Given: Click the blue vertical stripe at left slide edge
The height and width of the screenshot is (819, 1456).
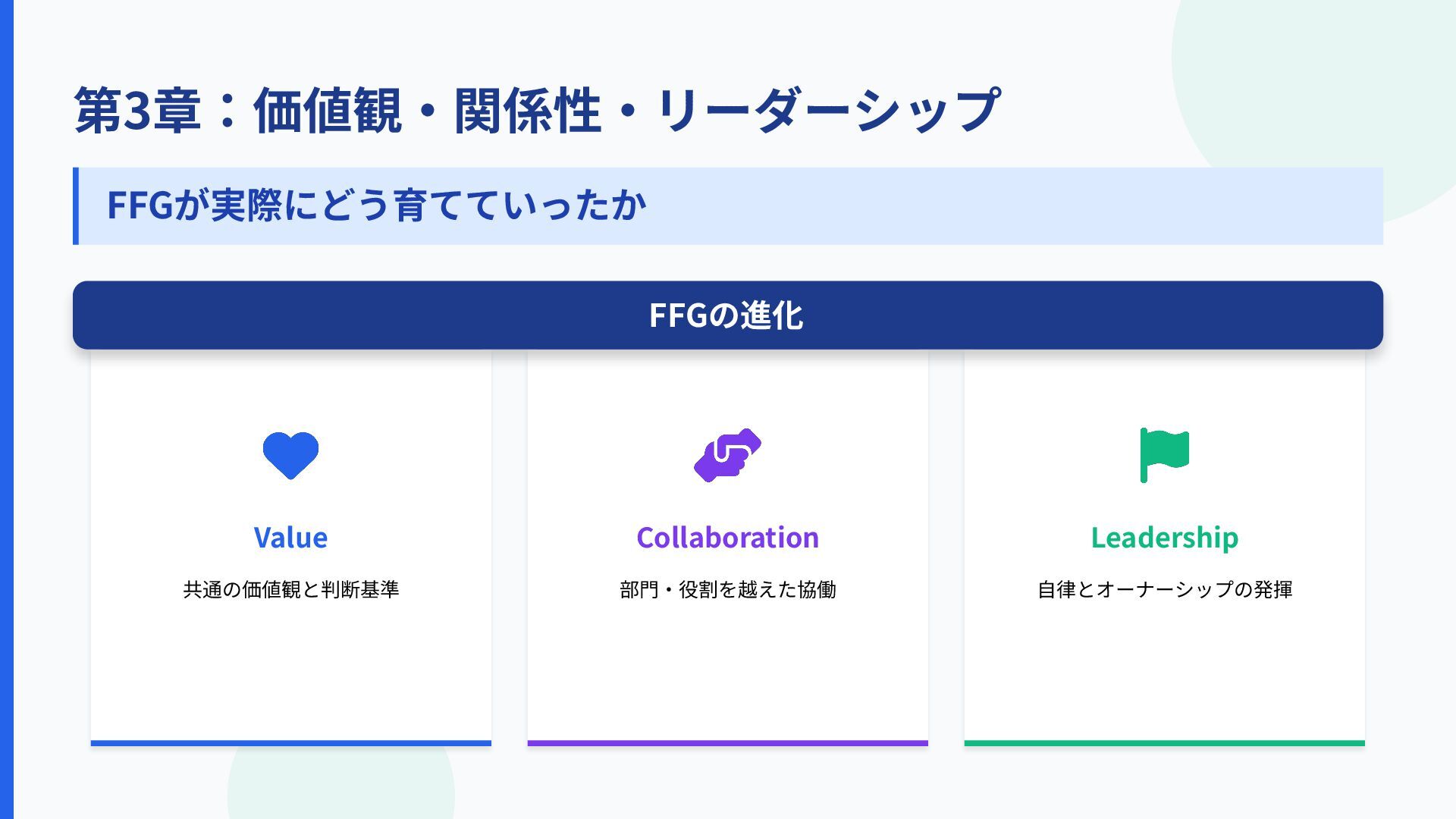Looking at the screenshot, I should 6,409.
